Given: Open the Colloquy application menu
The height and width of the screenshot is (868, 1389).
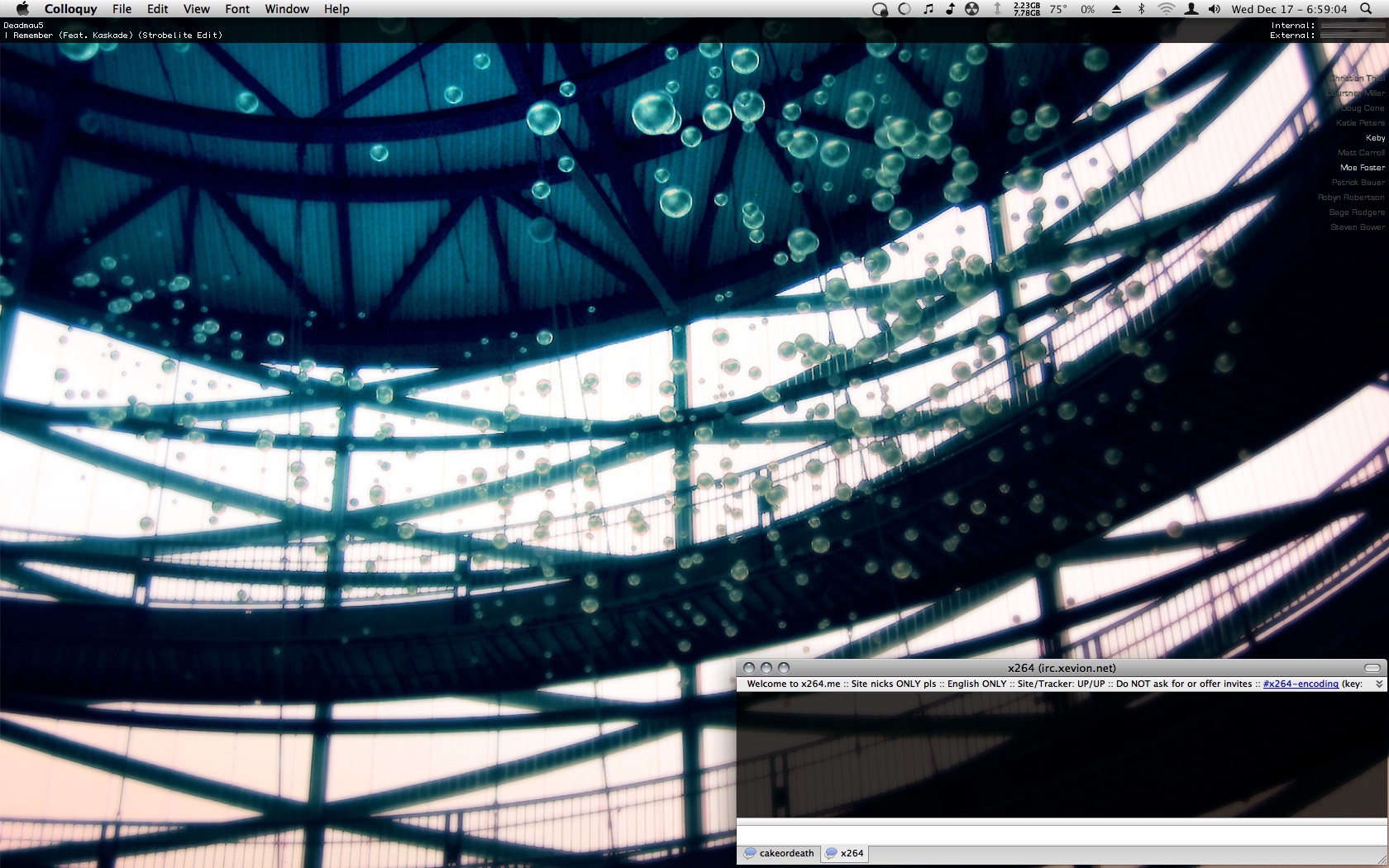Looking at the screenshot, I should [70, 9].
